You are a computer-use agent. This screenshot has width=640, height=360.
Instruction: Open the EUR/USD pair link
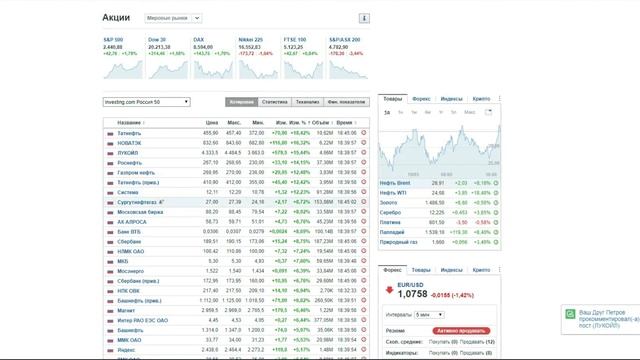point(410,285)
